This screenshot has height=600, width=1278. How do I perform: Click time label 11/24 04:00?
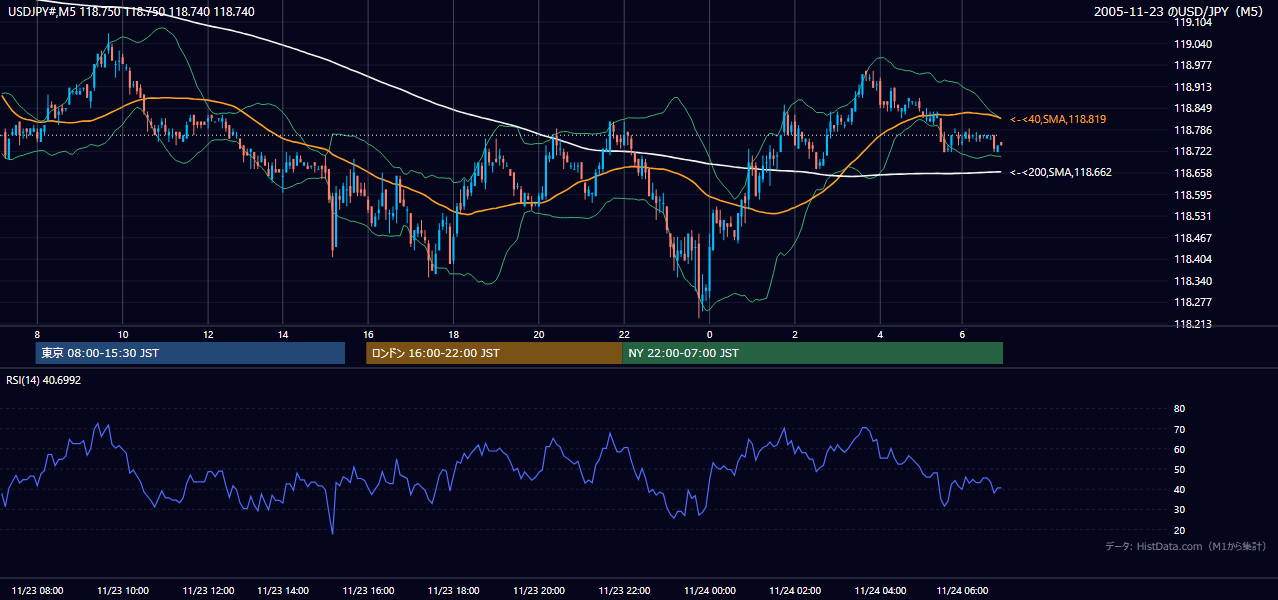point(880,591)
